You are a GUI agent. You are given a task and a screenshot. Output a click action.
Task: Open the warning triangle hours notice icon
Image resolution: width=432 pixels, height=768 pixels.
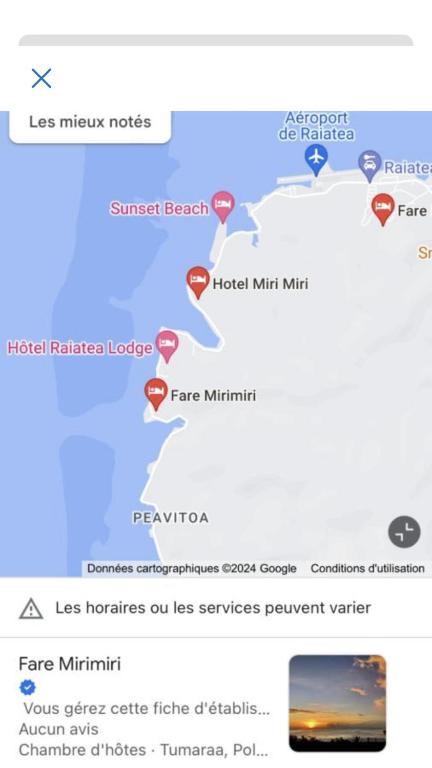[31, 609]
